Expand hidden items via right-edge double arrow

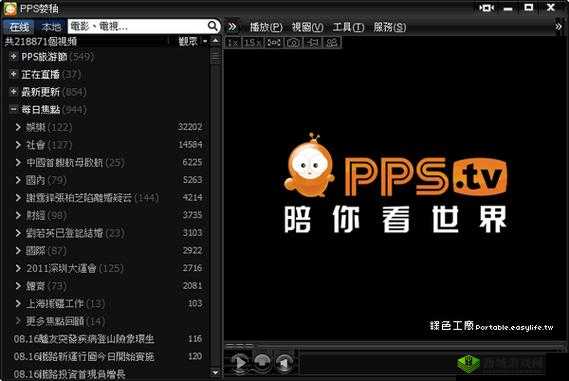(558, 26)
